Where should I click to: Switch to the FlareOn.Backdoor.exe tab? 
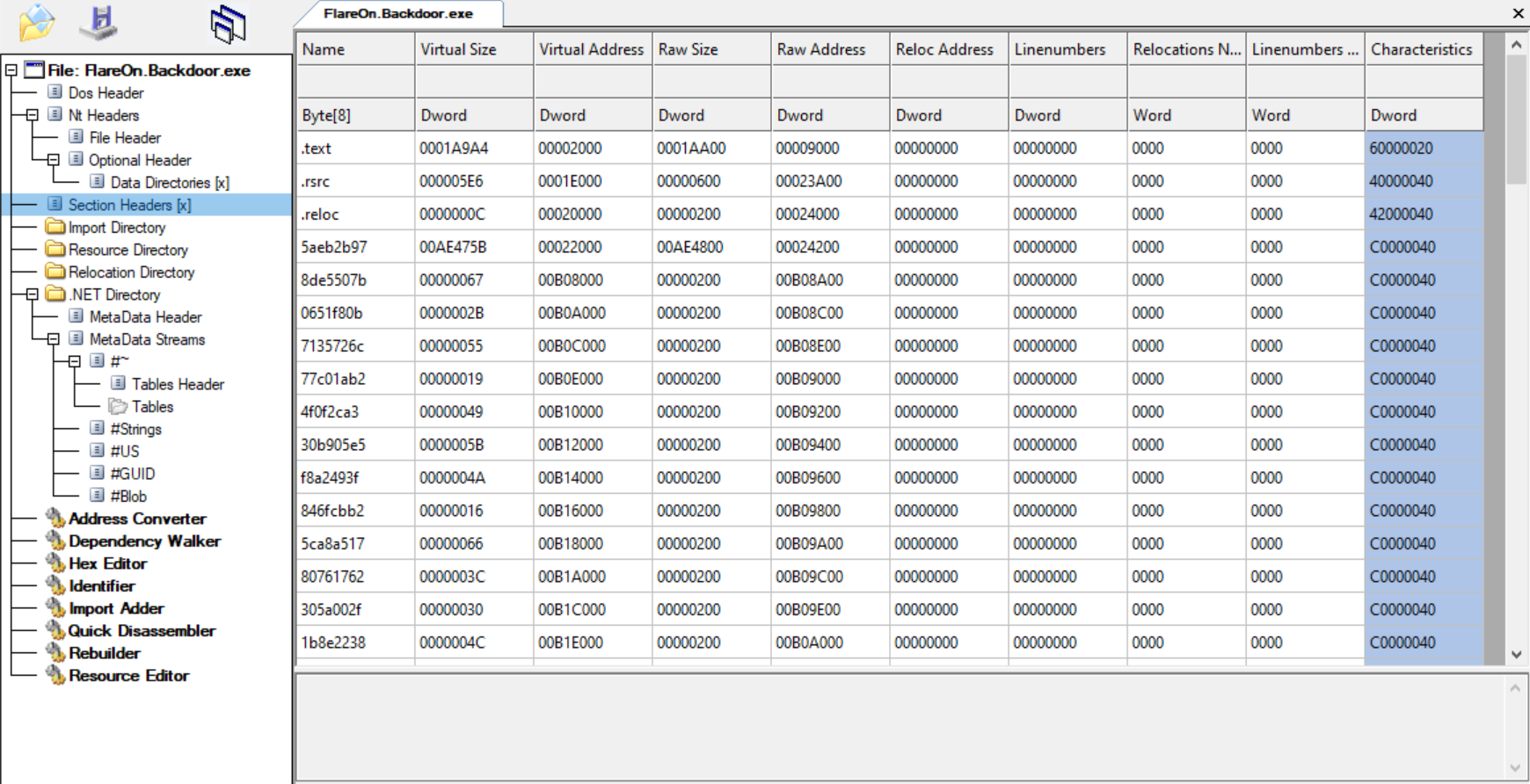point(398,14)
